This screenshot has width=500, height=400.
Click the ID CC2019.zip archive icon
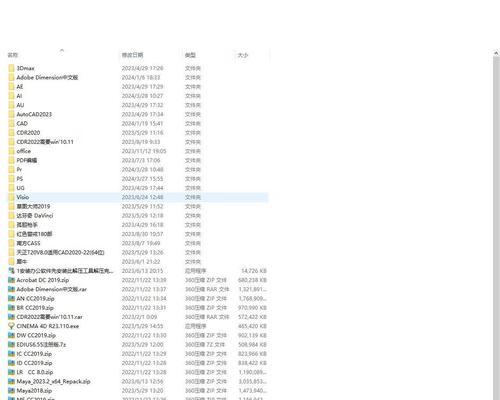[11, 363]
